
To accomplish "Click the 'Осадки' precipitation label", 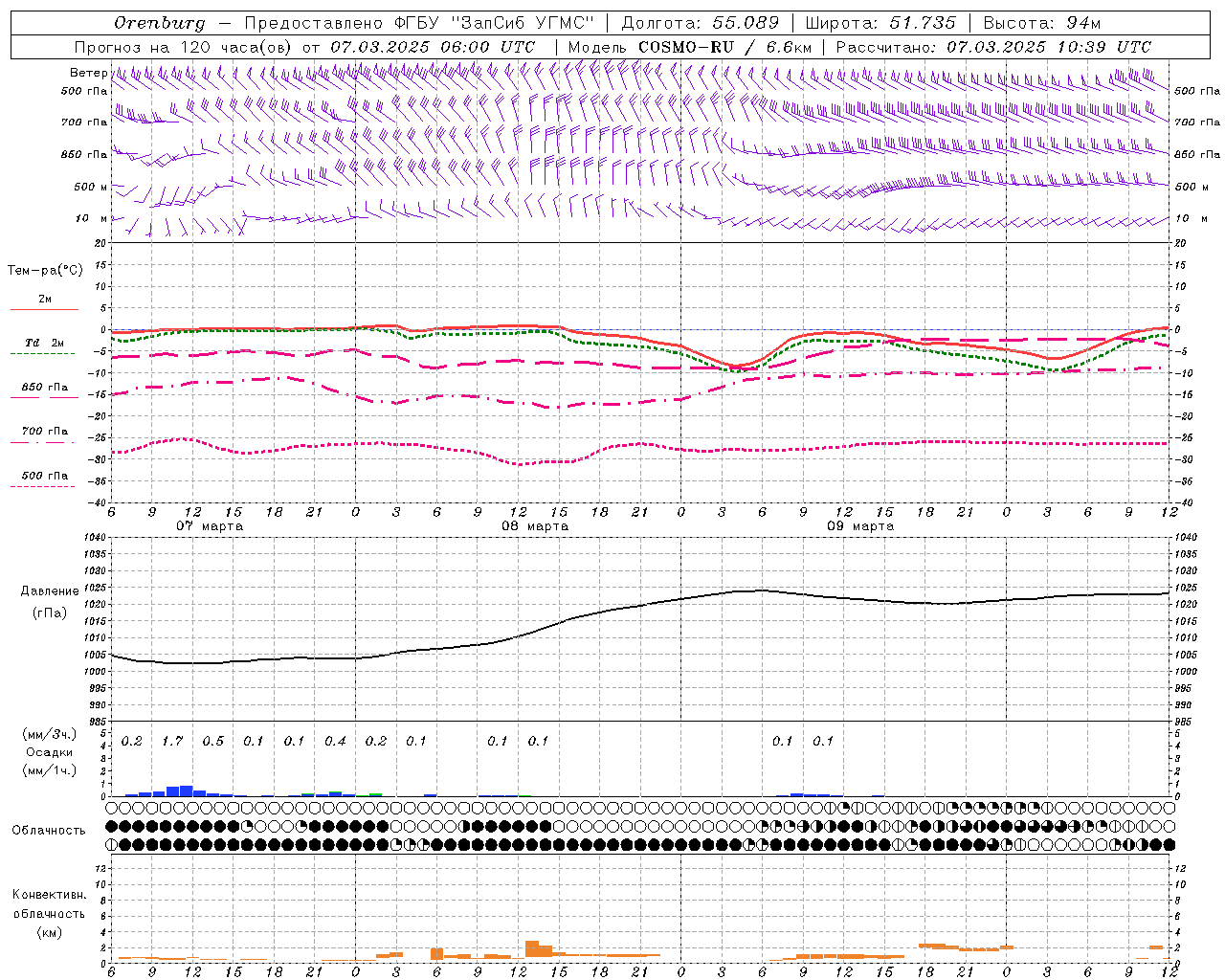I will (49, 752).
